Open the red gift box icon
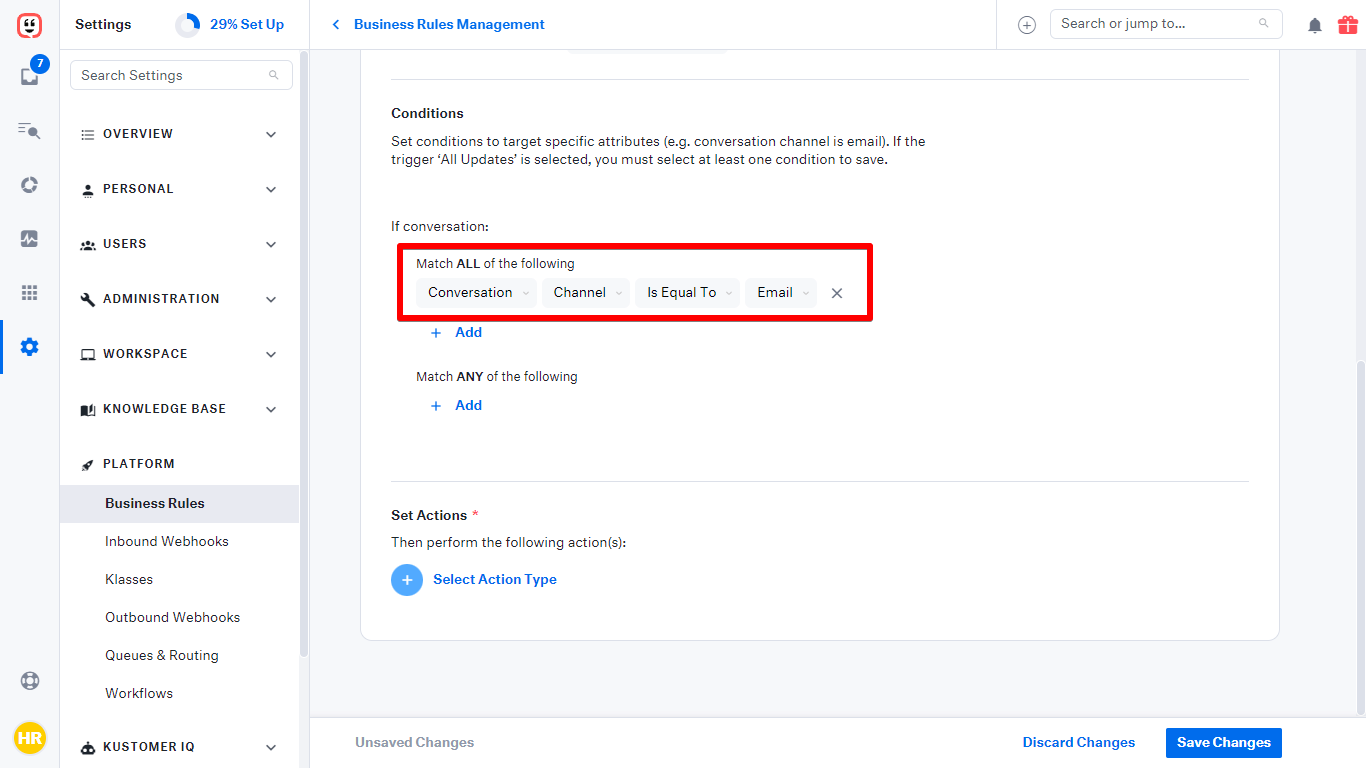The height and width of the screenshot is (768, 1366). [1347, 25]
